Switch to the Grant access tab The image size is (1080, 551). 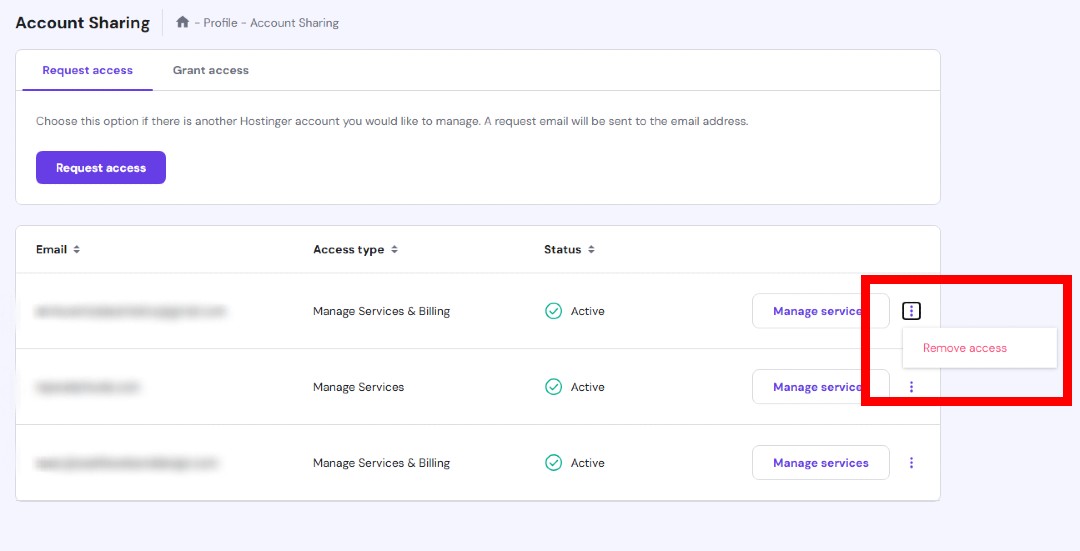tap(211, 70)
